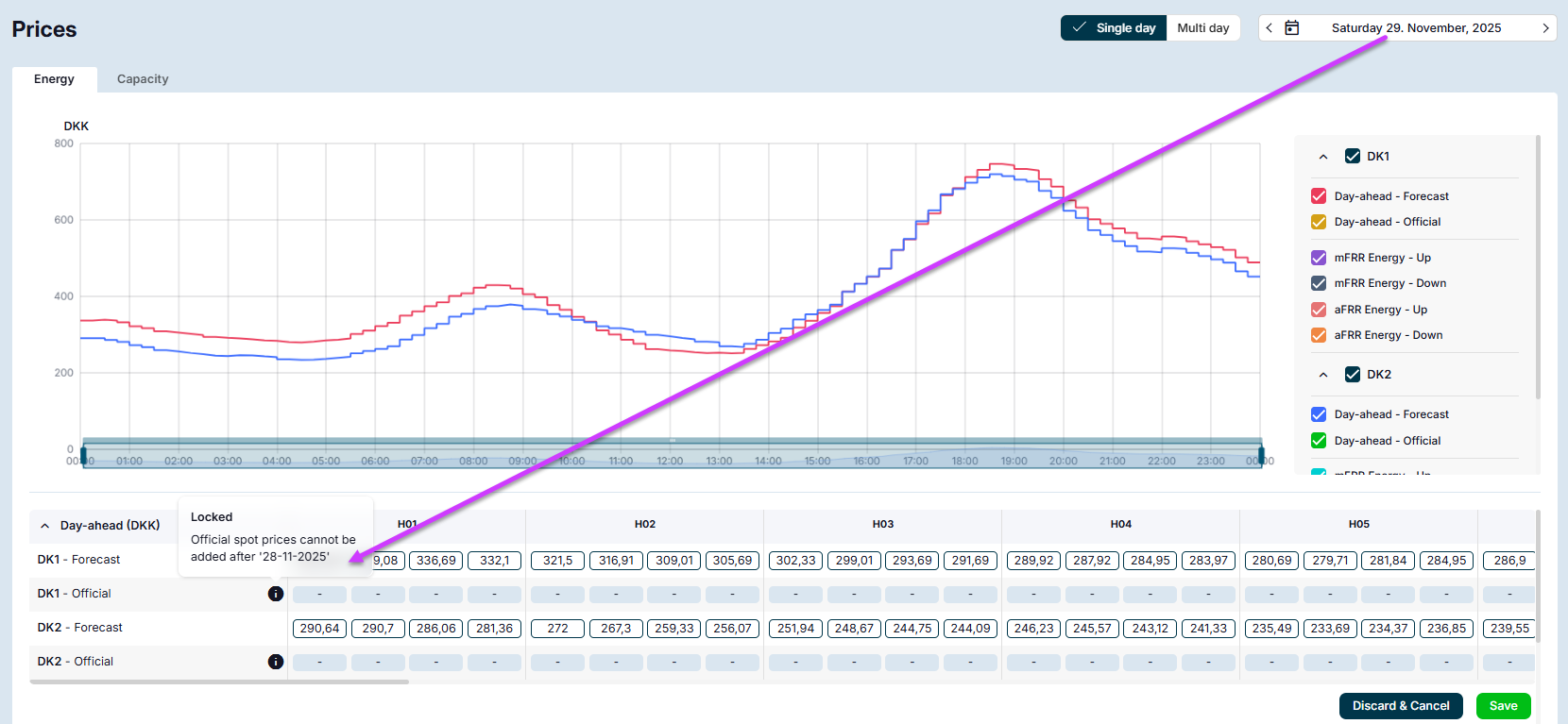The width and height of the screenshot is (1568, 724).
Task: Open the calendar date picker icon
Action: pyautogui.click(x=1292, y=28)
